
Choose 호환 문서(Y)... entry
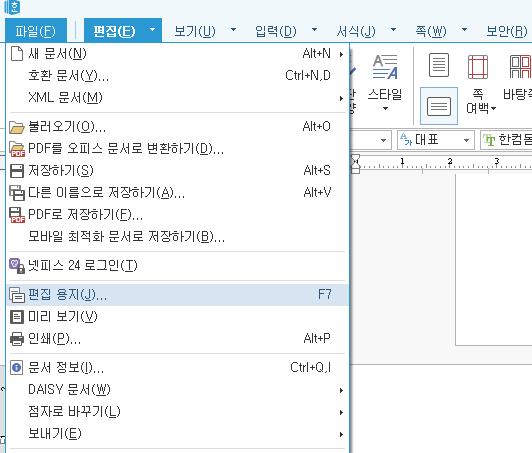click(177, 76)
